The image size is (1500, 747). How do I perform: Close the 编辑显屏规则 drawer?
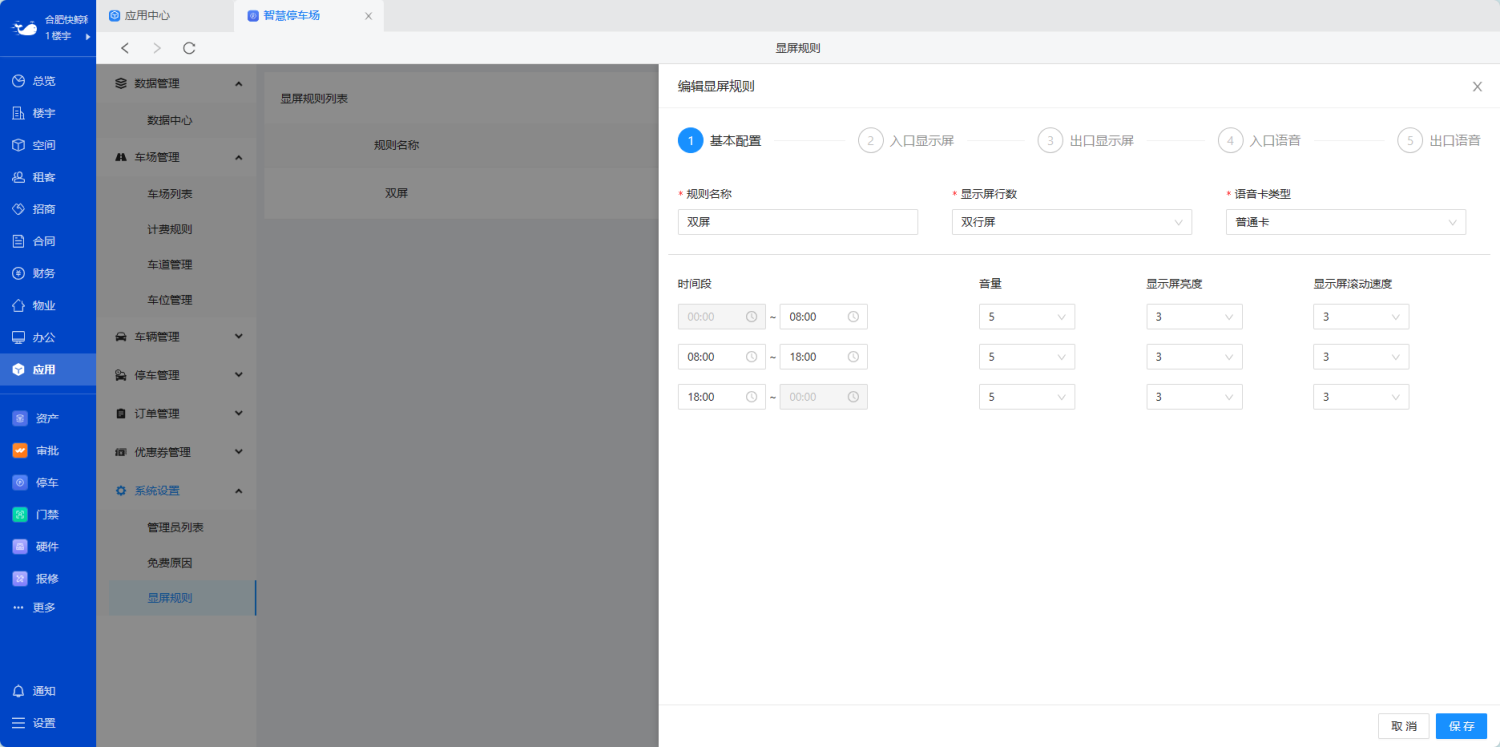[1477, 86]
